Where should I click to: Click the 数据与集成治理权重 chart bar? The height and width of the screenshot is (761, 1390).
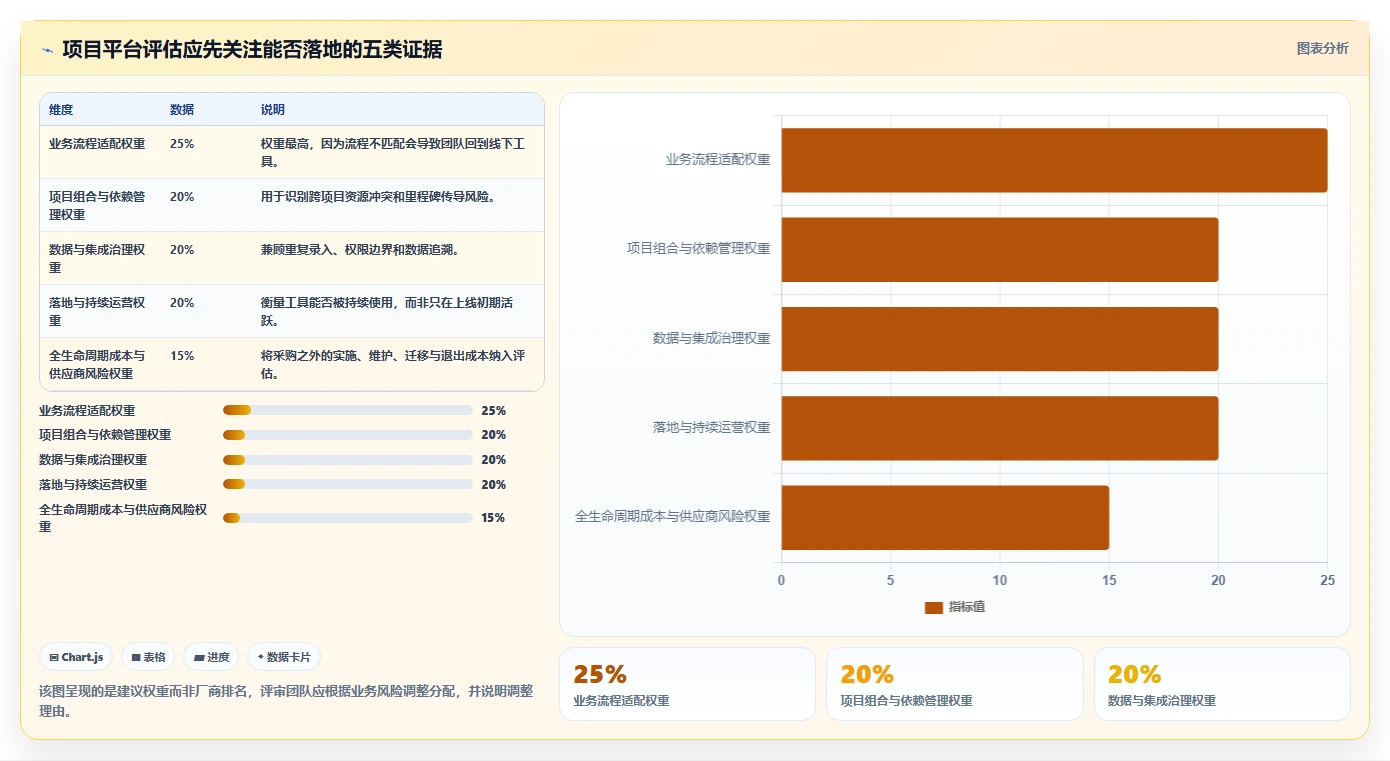point(1000,339)
